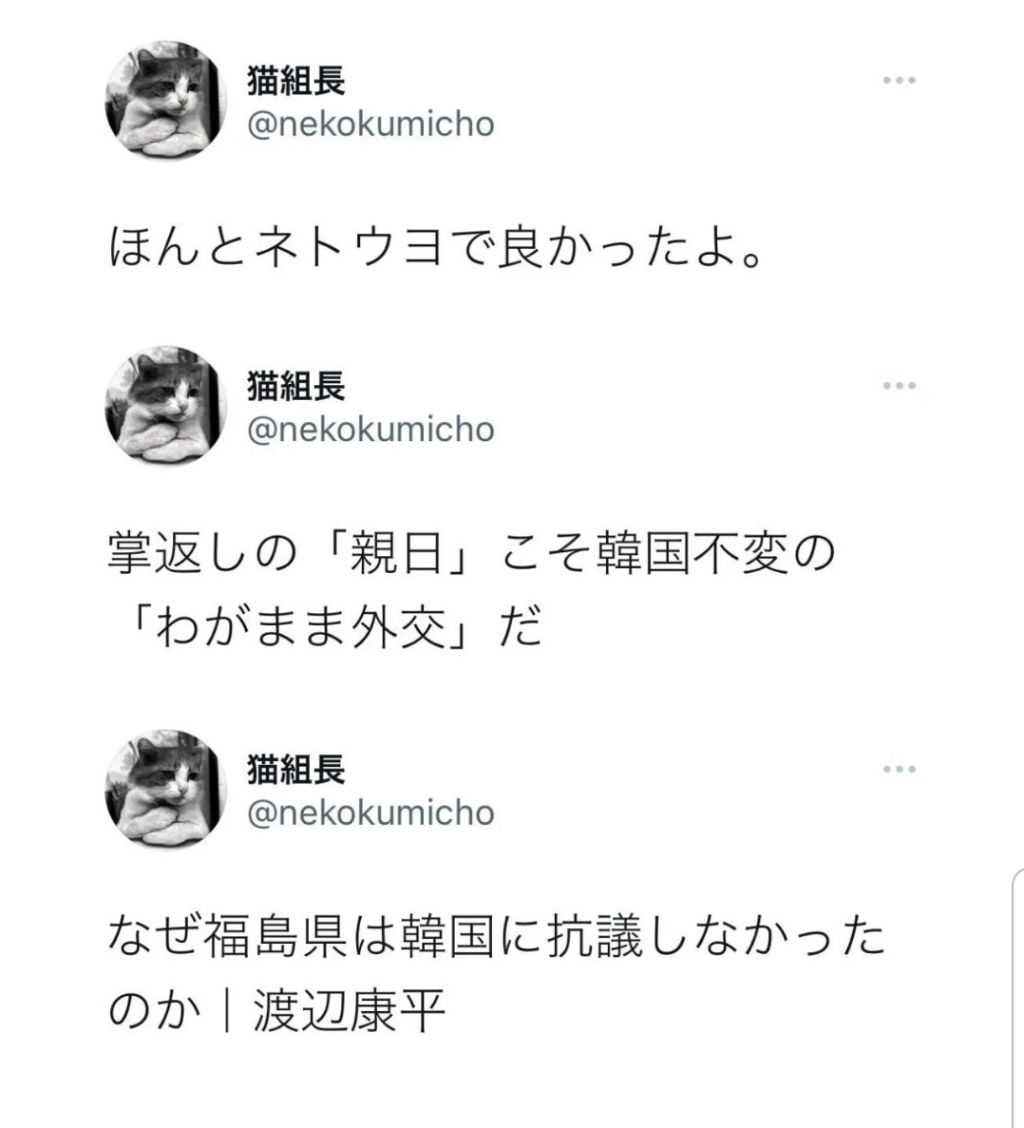The width and height of the screenshot is (1024, 1128).
Task: Click @nekokumicho handle on the middle tweet
Action: (x=370, y=430)
